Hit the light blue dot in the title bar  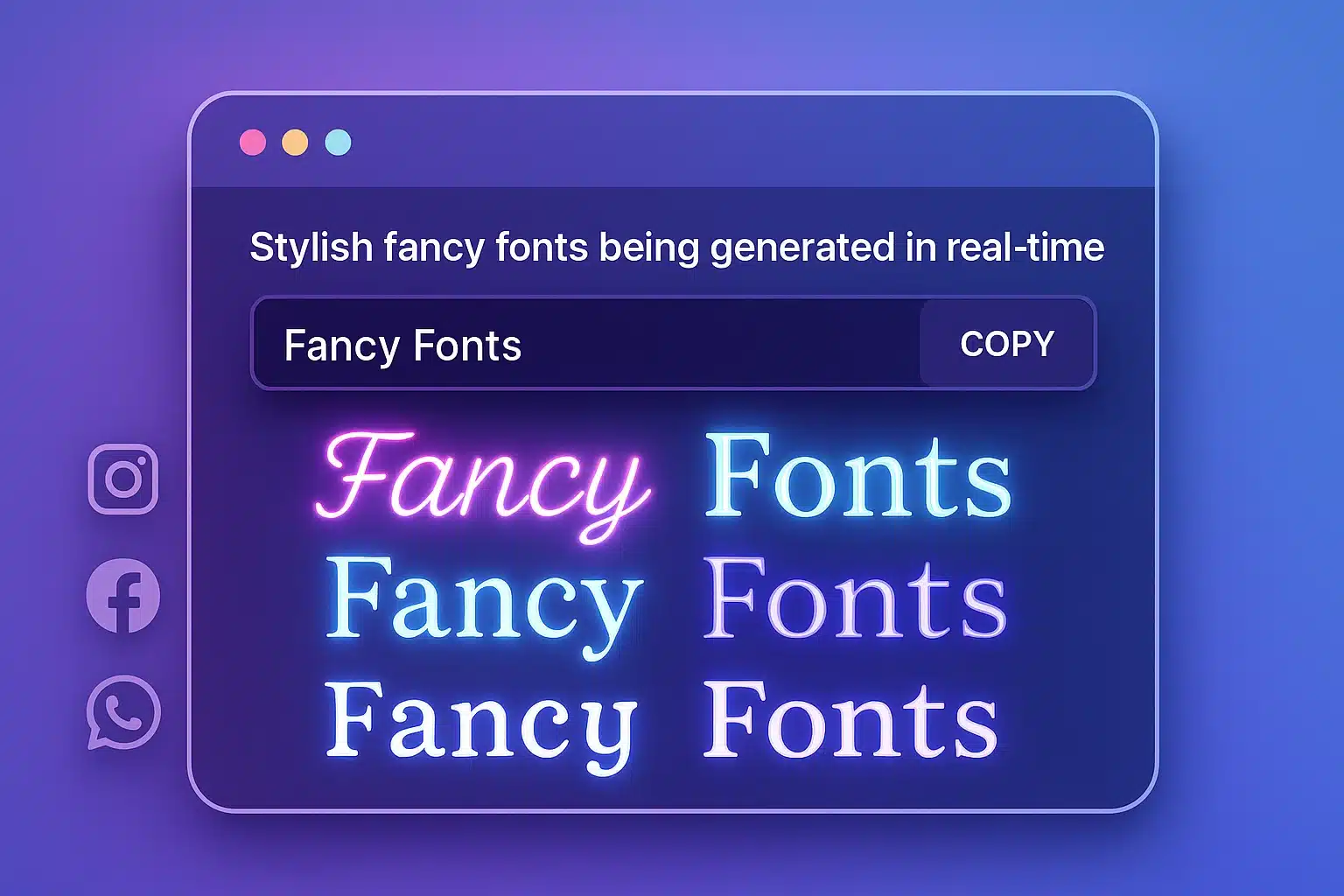click(x=338, y=143)
